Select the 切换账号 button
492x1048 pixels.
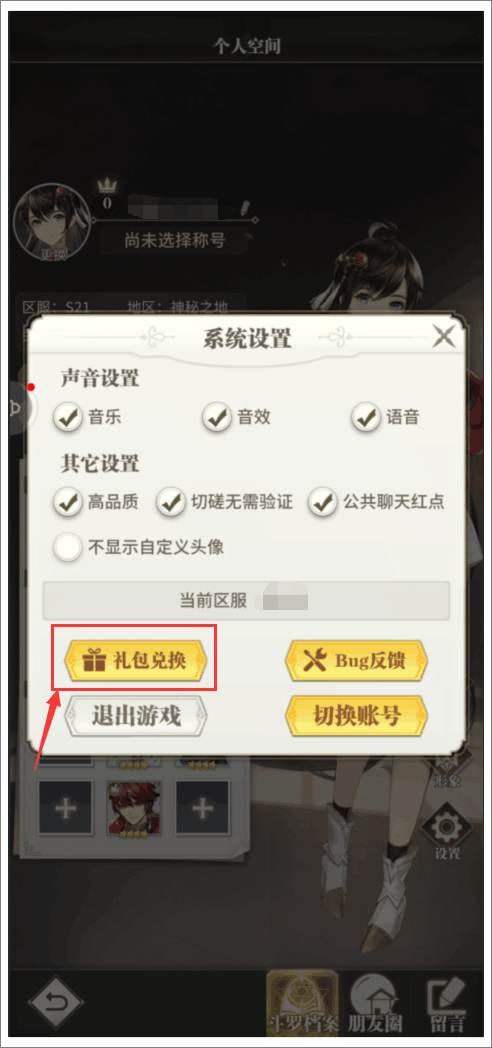pyautogui.click(x=356, y=715)
